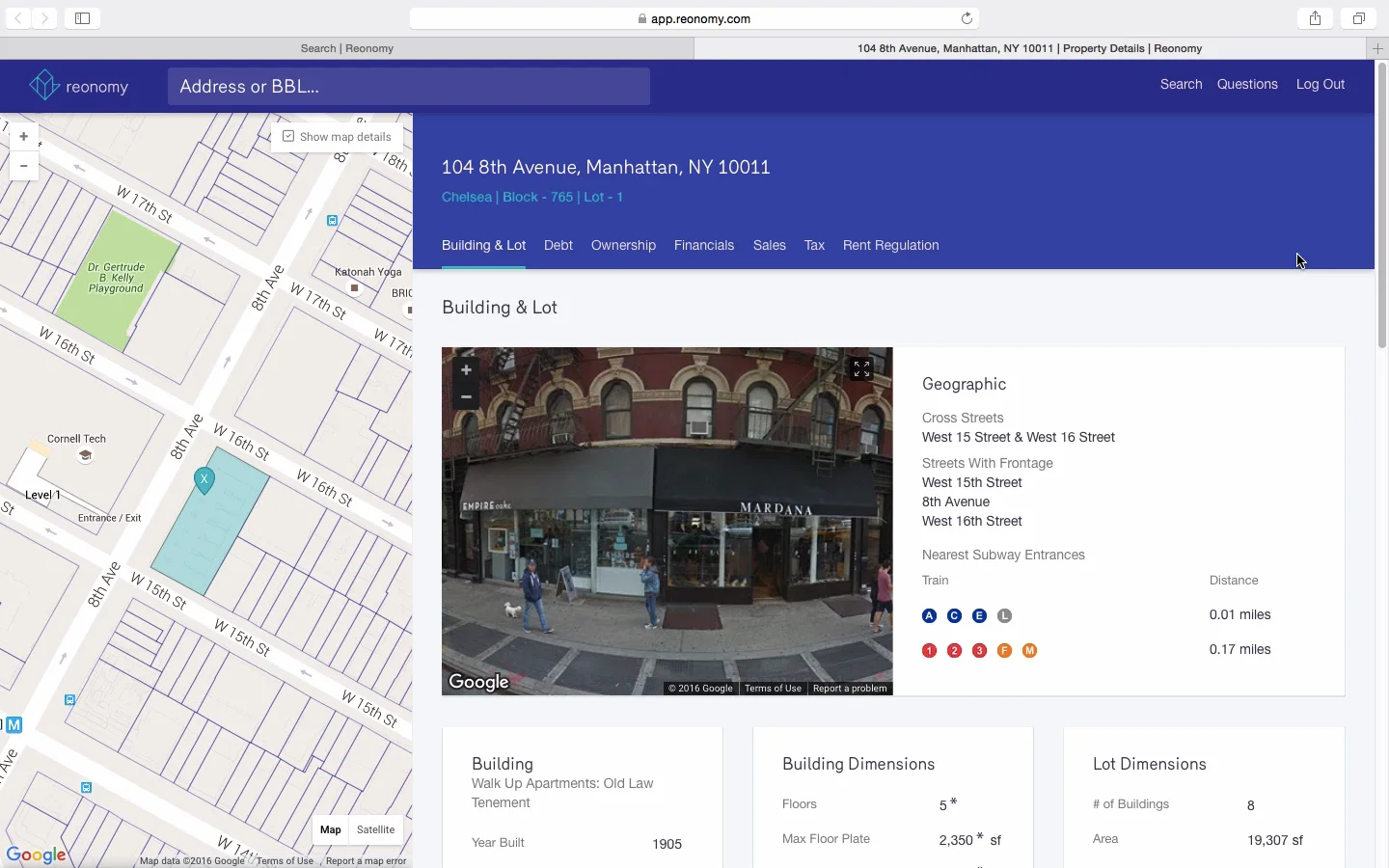Click the blue C train icon
Viewport: 1389px width, 868px height.
(x=954, y=616)
